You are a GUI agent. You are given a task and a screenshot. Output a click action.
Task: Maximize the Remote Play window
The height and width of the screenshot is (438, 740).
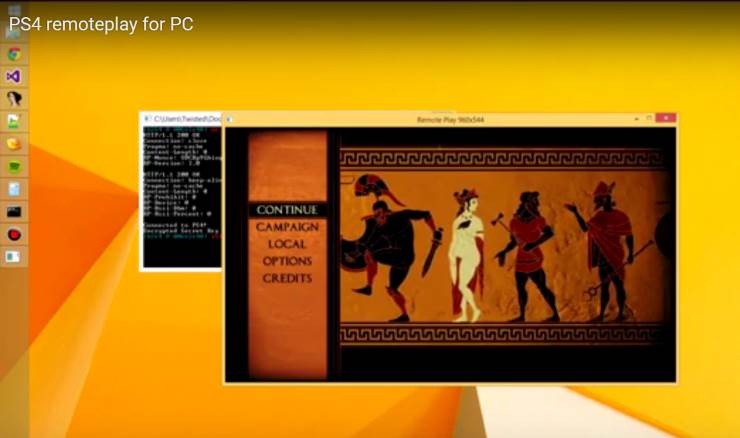point(648,118)
